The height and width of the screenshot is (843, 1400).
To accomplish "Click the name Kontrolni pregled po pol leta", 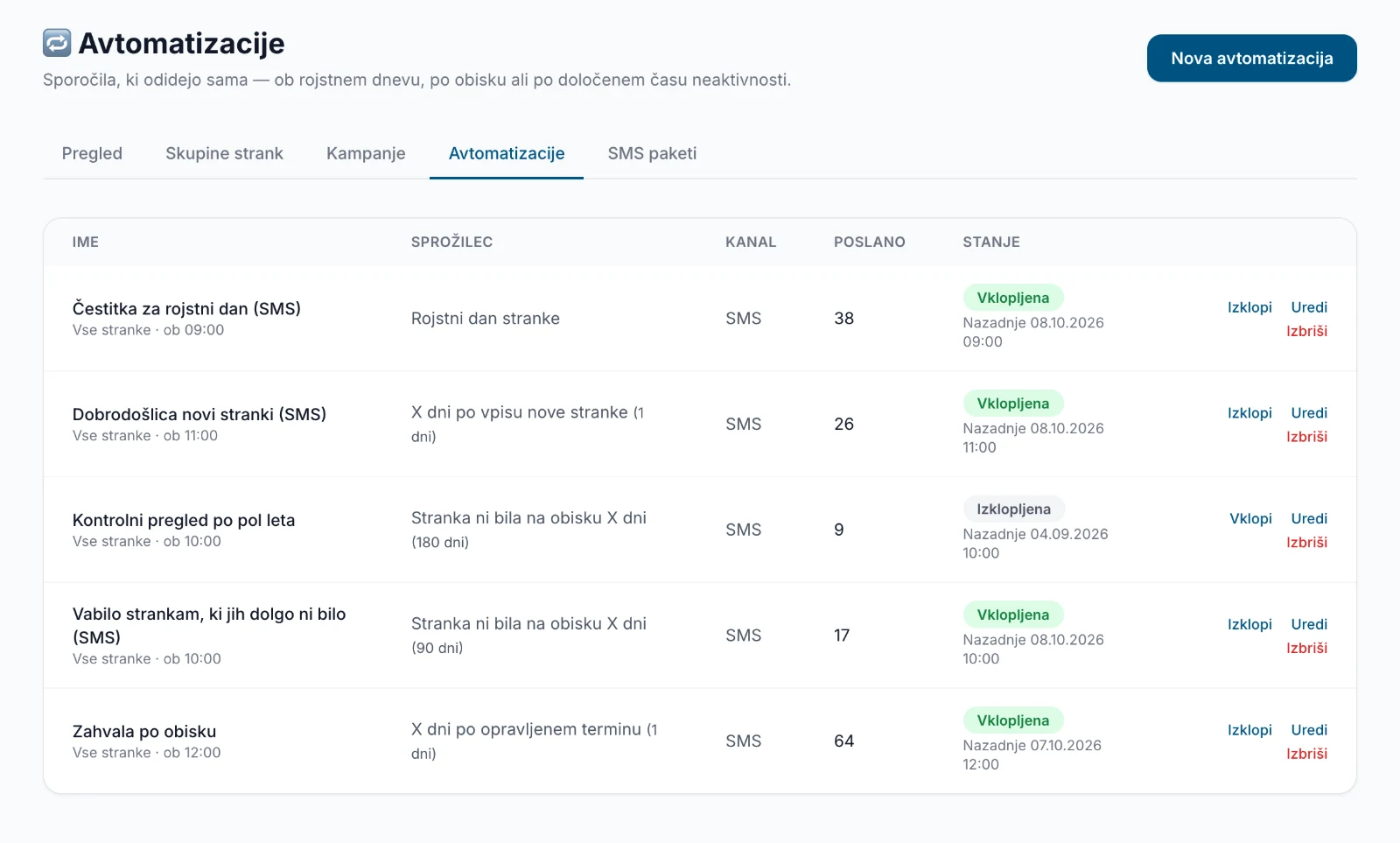I will [184, 521].
